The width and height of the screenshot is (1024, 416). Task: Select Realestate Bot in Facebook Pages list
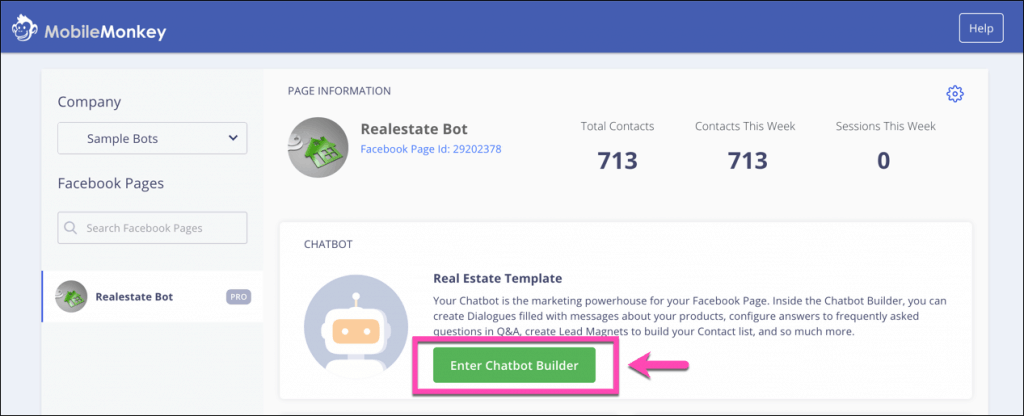[x=153, y=296]
